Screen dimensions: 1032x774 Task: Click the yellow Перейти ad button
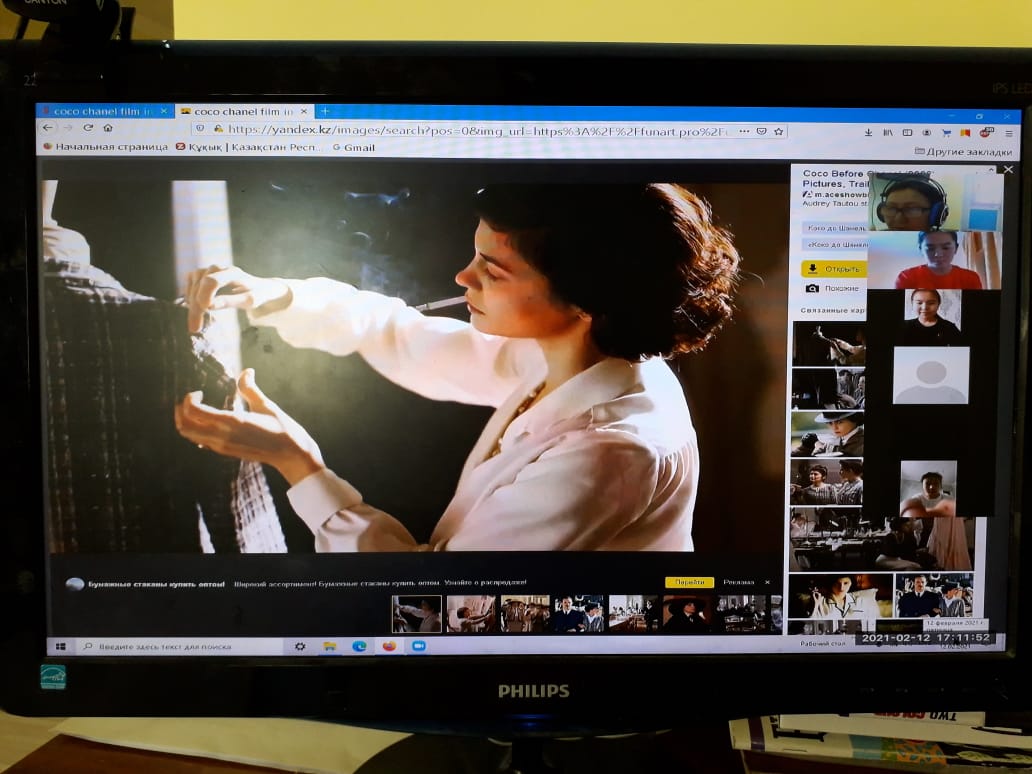[689, 582]
